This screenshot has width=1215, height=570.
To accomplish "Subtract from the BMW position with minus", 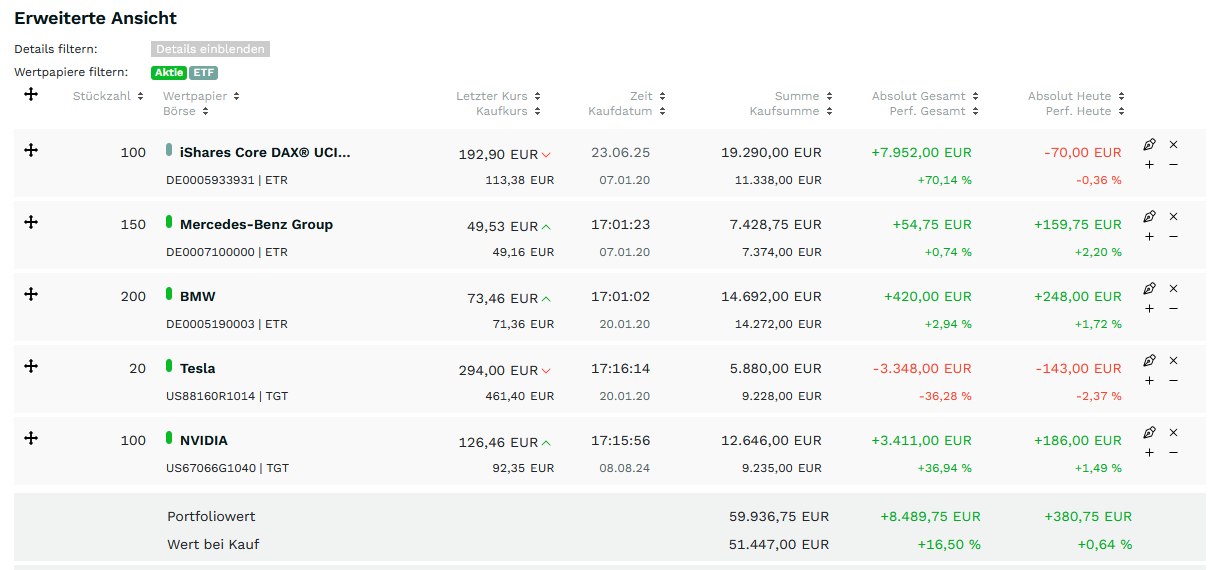I will click(x=1174, y=308).
